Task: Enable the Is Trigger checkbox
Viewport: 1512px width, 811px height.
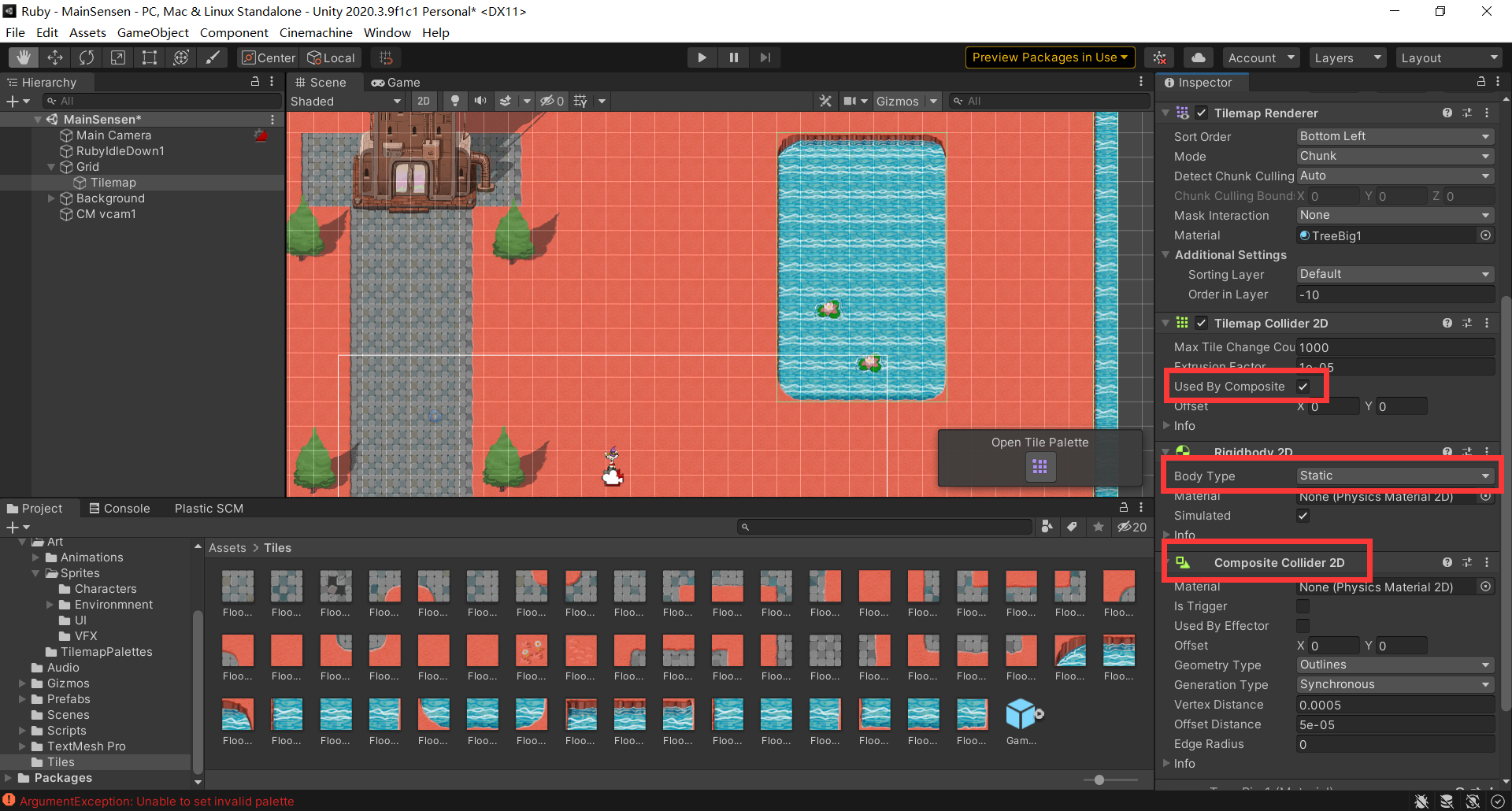Action: (x=1303, y=606)
